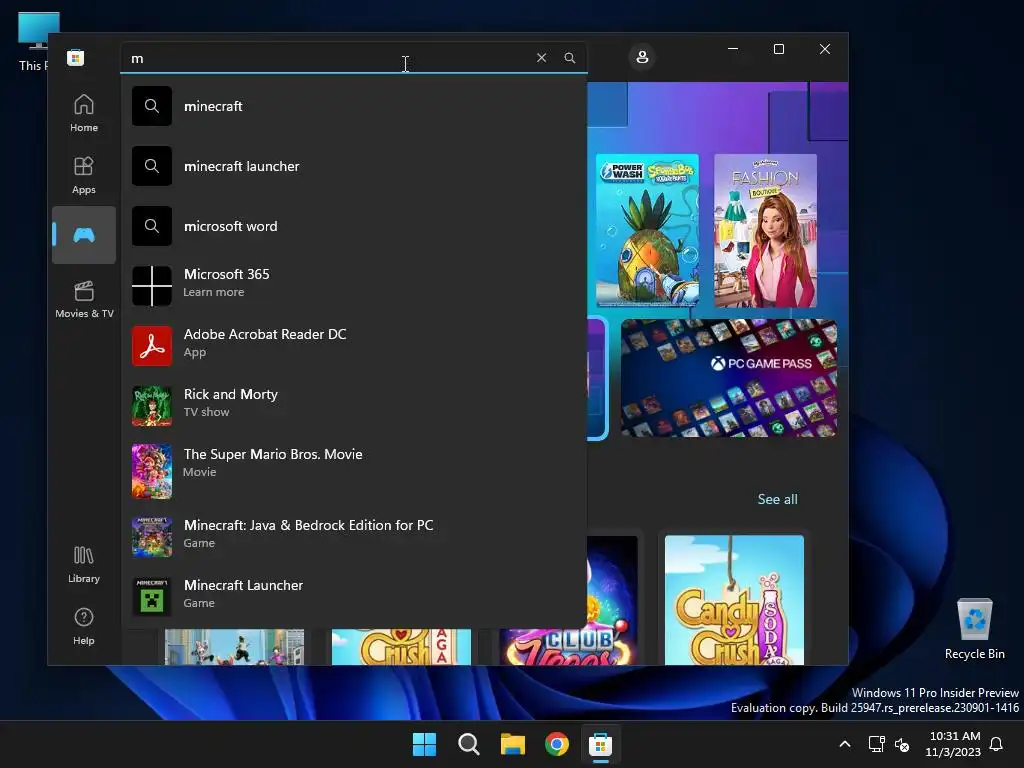
Task: Open the Home section in the sidebar
Action: pos(84,113)
